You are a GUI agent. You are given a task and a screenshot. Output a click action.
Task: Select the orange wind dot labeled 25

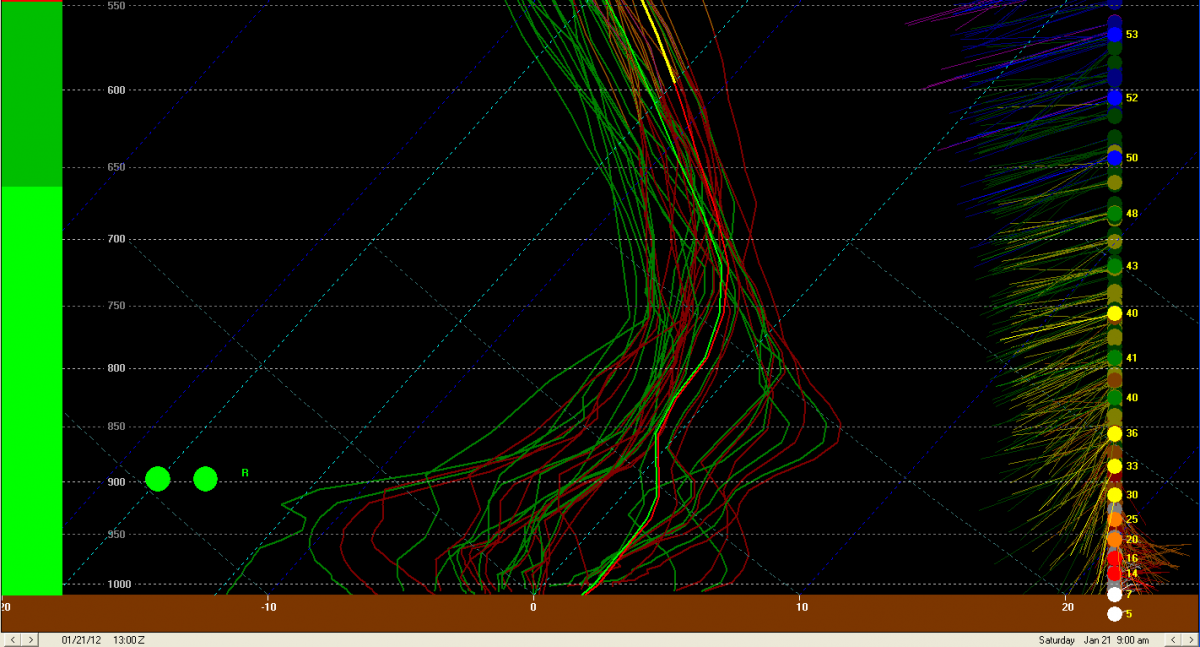pos(1114,519)
